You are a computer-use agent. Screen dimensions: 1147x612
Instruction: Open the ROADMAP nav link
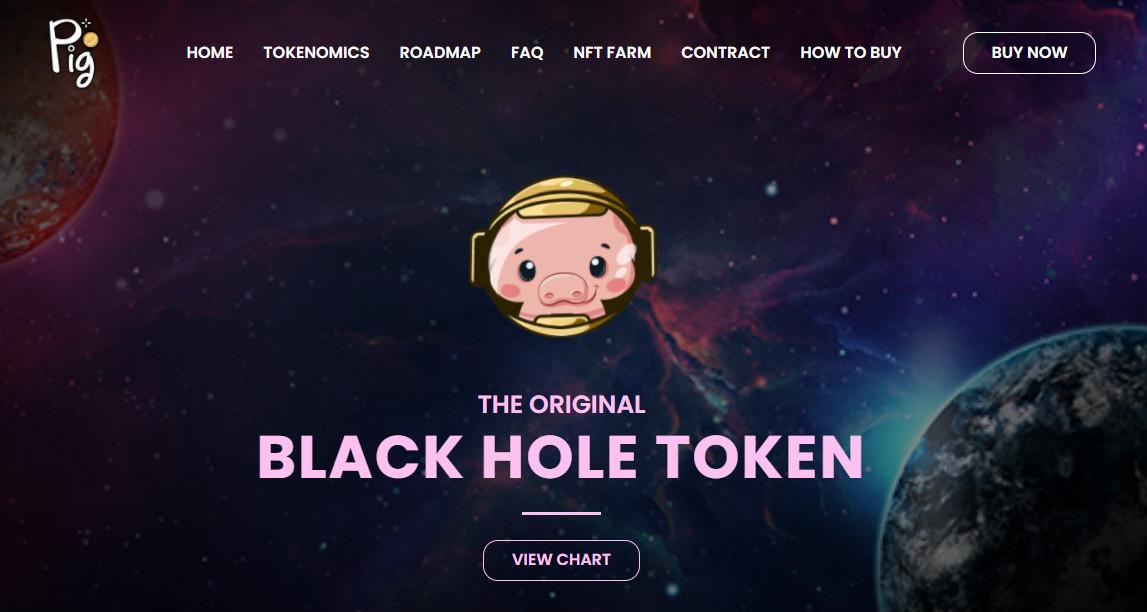[x=440, y=53]
